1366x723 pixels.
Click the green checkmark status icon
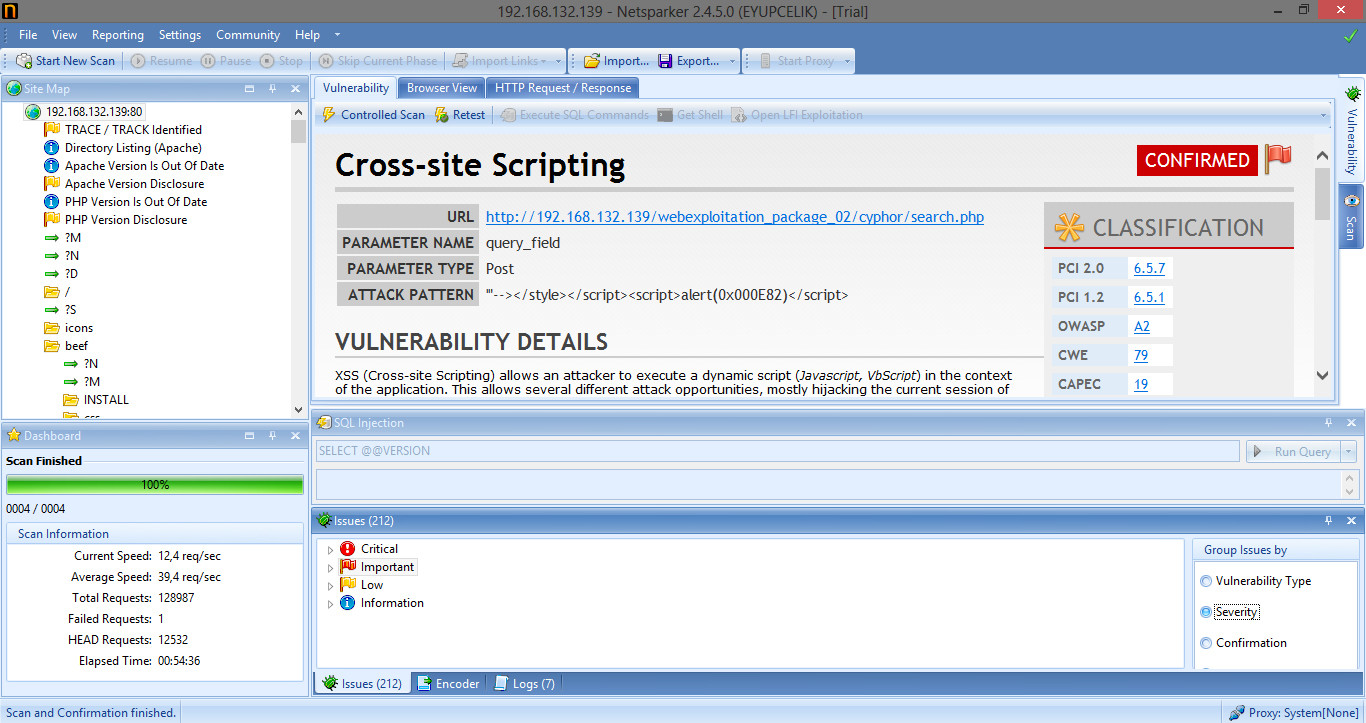tap(1351, 36)
